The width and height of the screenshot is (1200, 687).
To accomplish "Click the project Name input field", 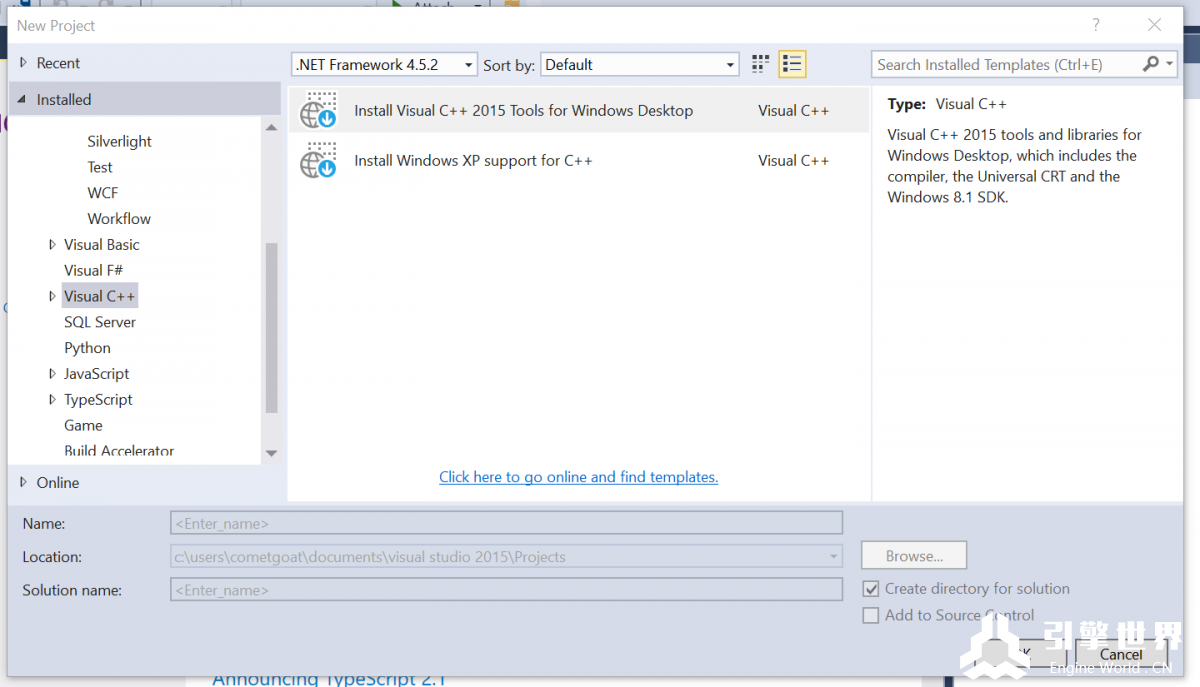I will tap(506, 523).
